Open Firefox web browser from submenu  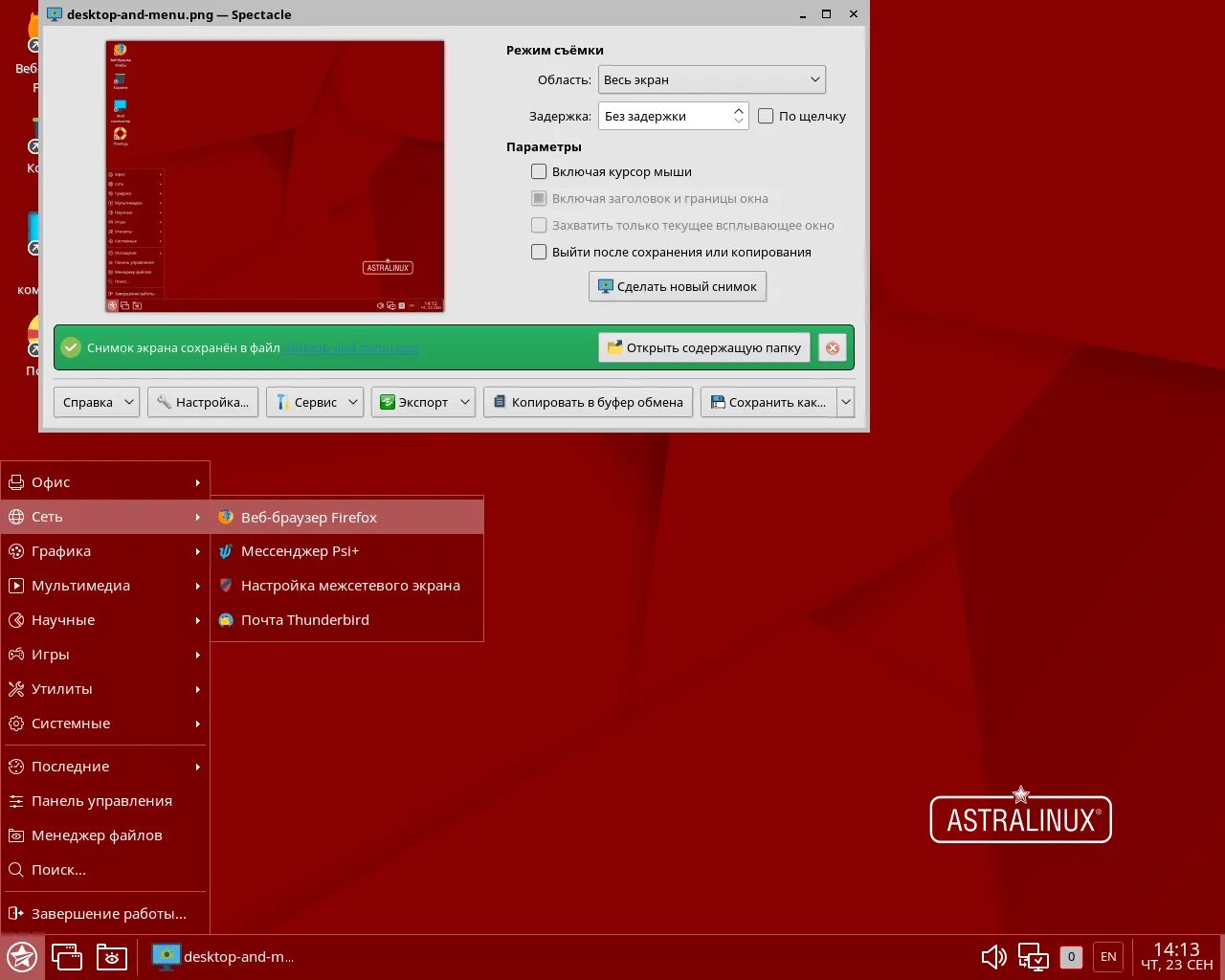pos(346,517)
